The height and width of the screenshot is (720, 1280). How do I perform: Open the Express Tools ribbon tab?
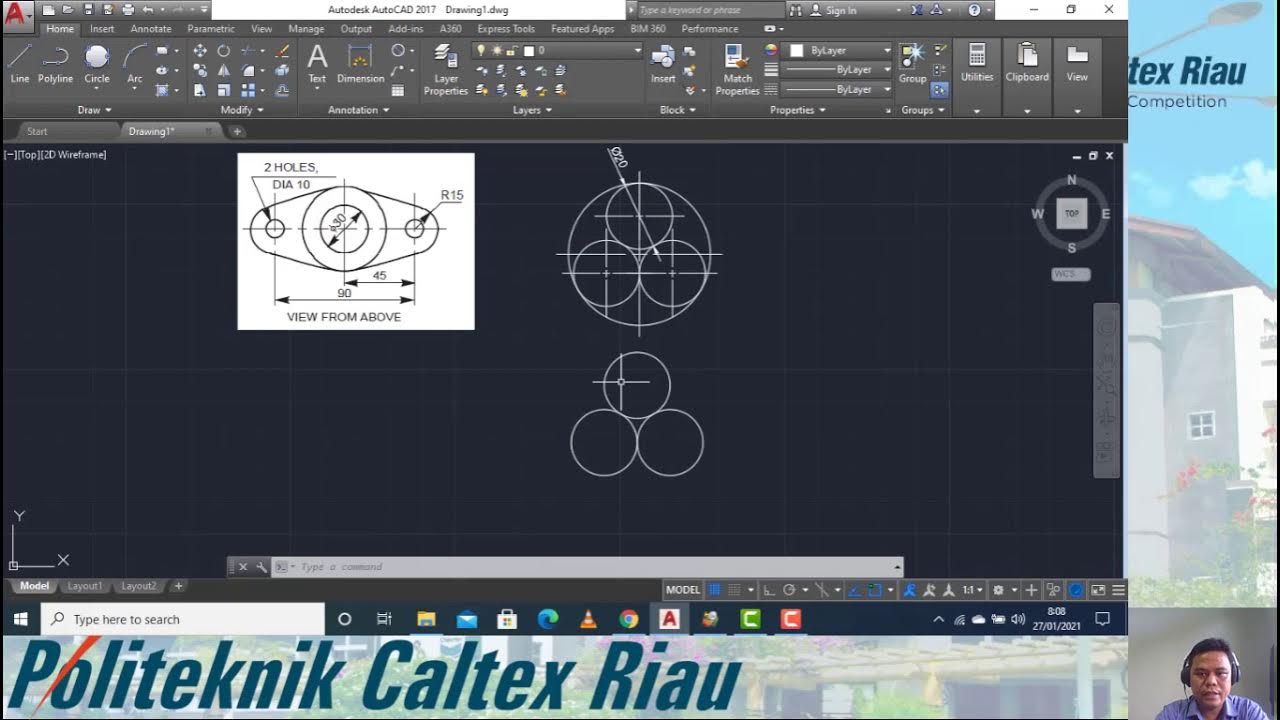(506, 29)
